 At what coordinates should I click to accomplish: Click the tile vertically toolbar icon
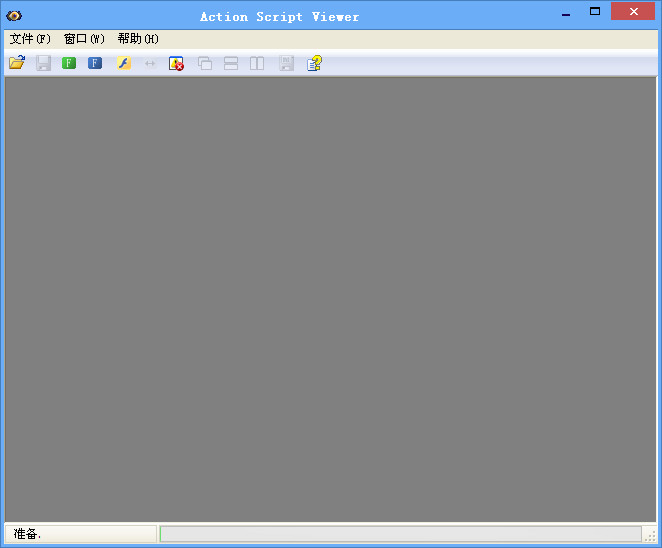pos(257,63)
